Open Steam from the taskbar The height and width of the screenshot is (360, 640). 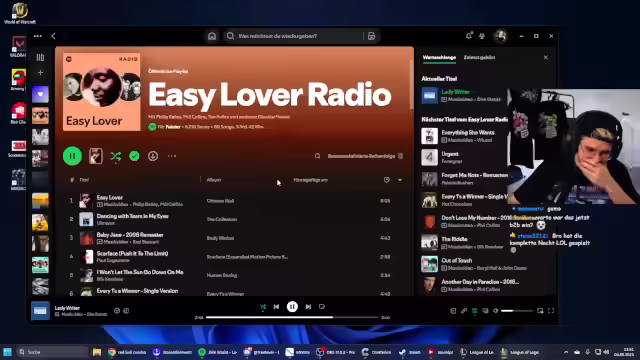point(410,352)
